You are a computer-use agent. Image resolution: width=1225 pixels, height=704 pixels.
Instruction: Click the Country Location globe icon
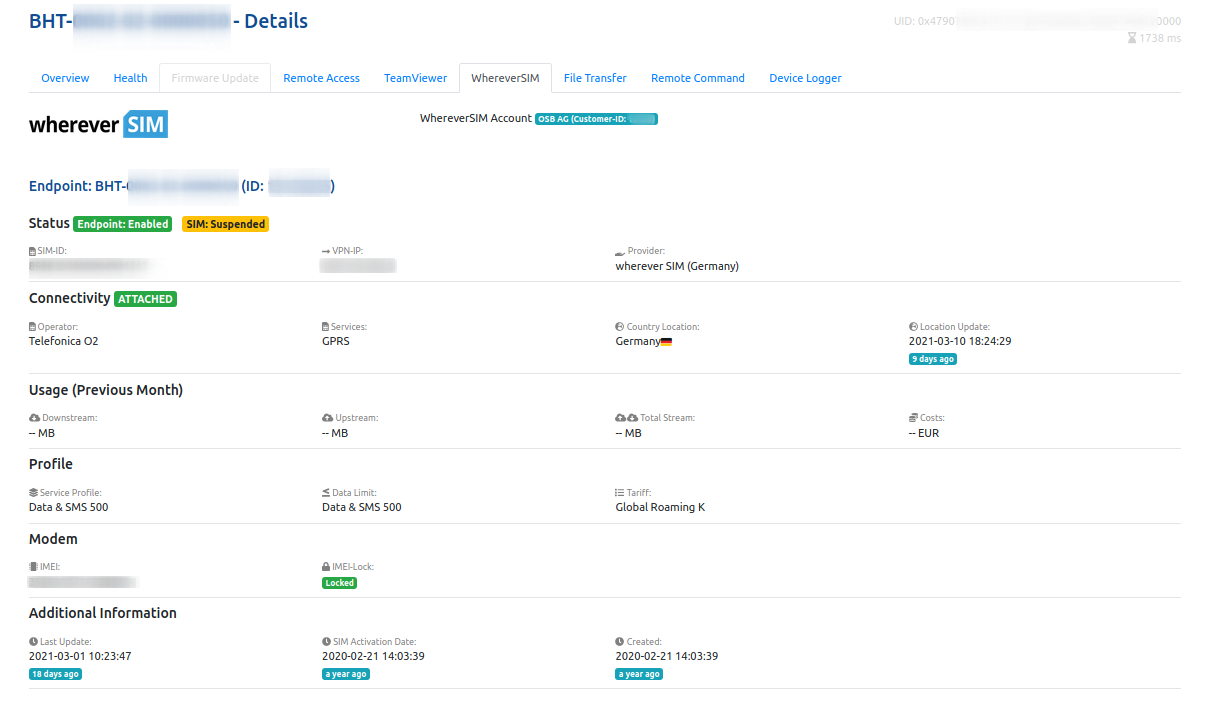[620, 327]
